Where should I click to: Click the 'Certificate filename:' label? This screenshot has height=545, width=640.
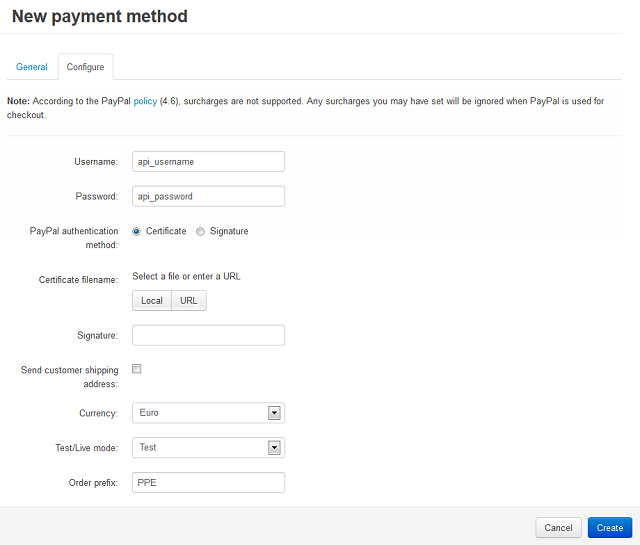coord(78,280)
